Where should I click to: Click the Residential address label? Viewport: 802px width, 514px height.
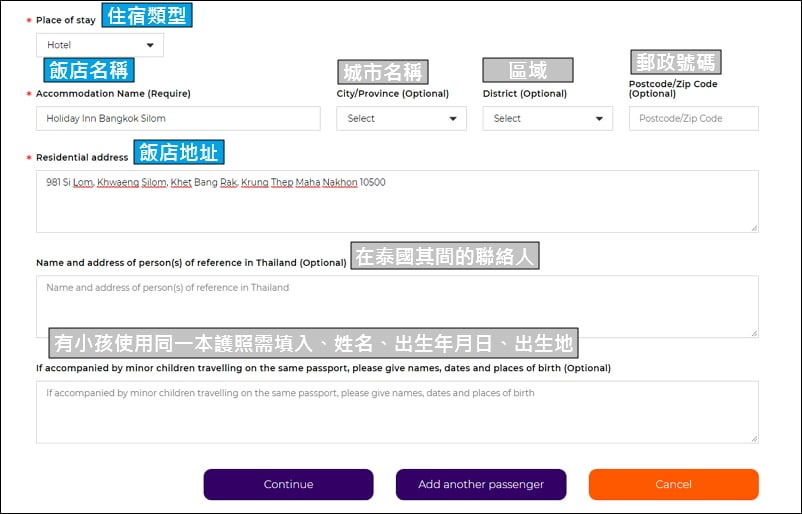coord(82,158)
